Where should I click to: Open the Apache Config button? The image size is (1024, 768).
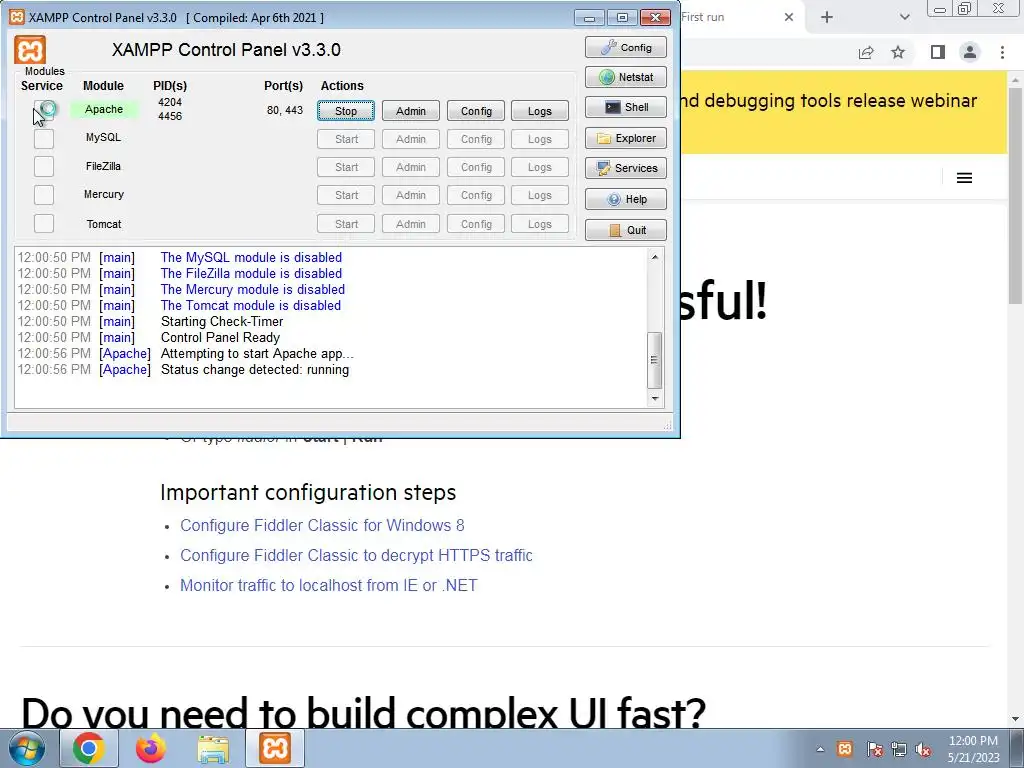click(476, 111)
